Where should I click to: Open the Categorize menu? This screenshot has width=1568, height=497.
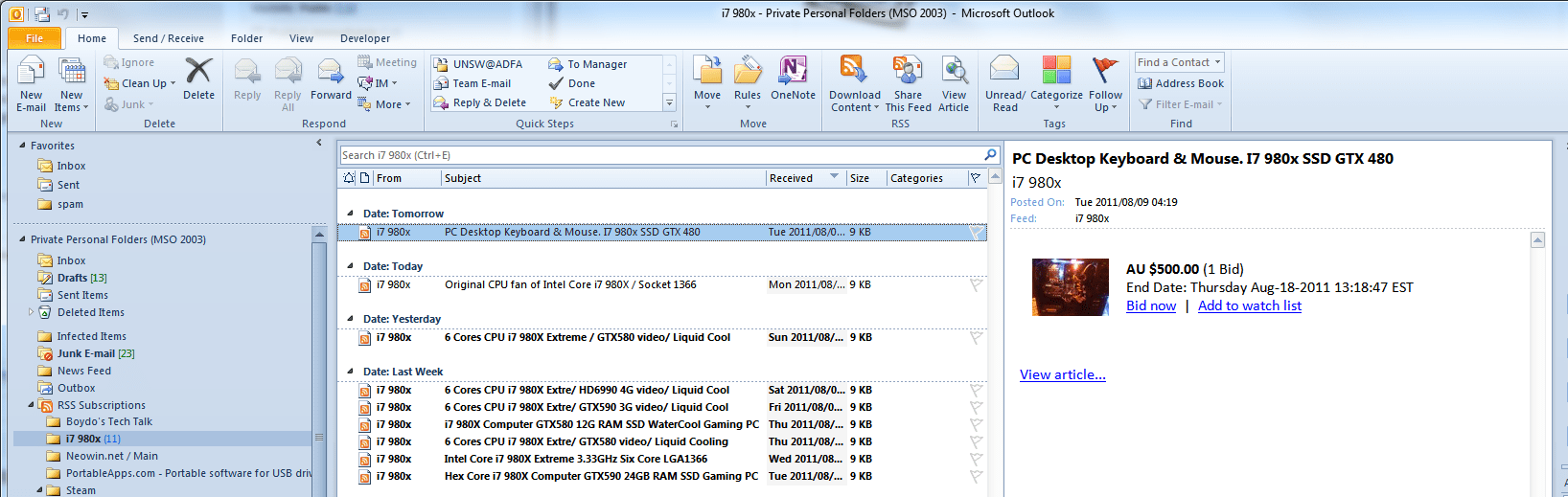1056,84
